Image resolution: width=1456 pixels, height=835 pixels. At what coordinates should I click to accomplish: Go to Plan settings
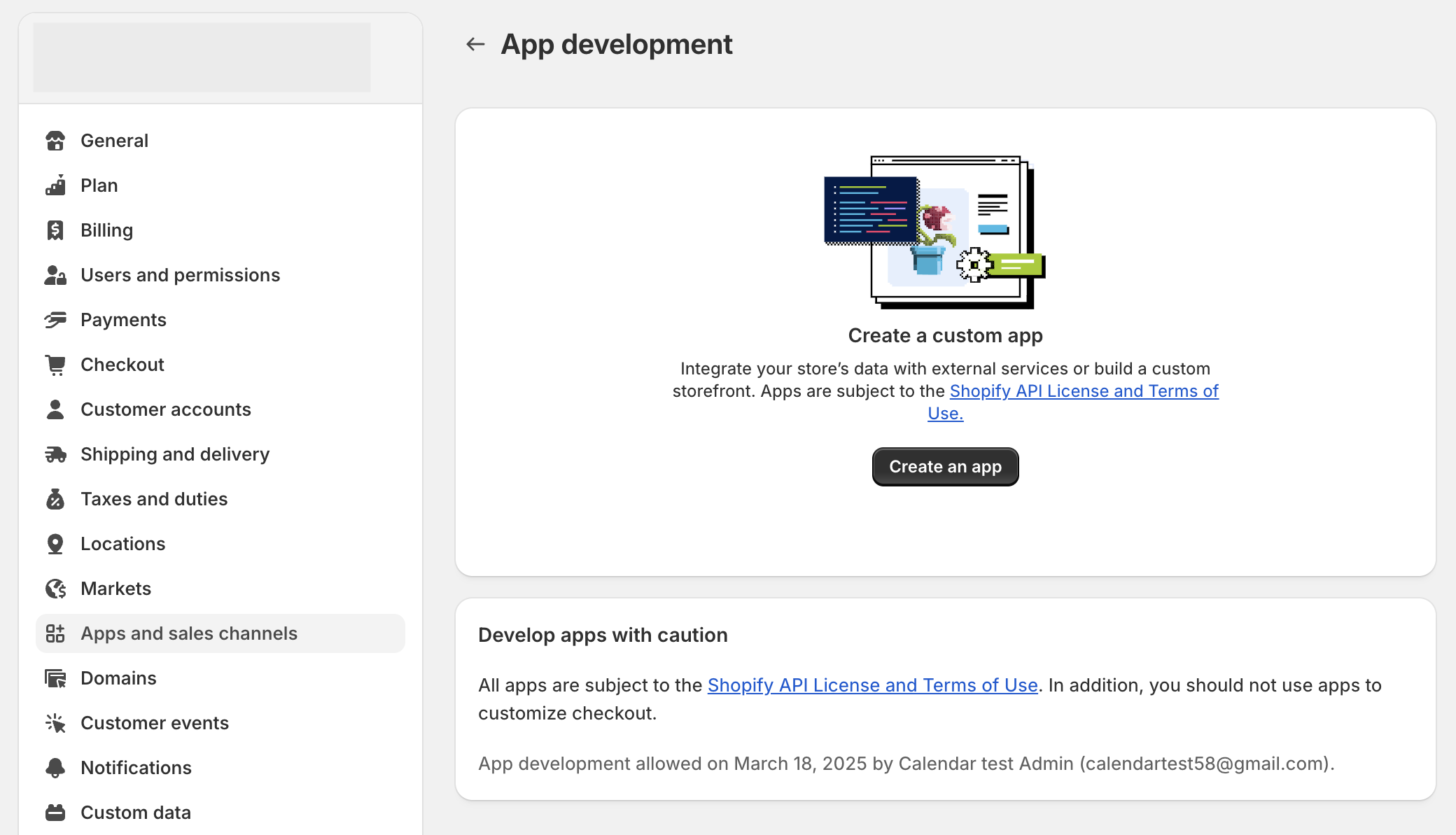[220, 185]
